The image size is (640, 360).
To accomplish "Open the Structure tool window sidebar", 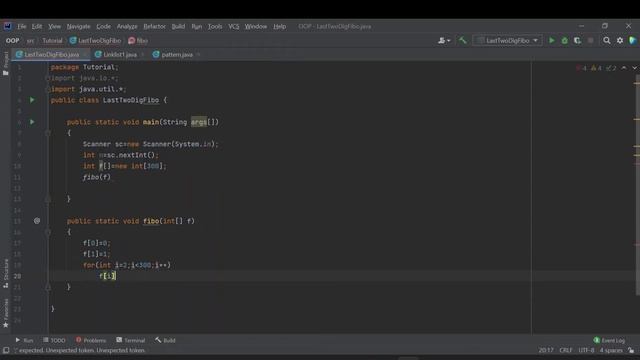I will [x=6, y=273].
